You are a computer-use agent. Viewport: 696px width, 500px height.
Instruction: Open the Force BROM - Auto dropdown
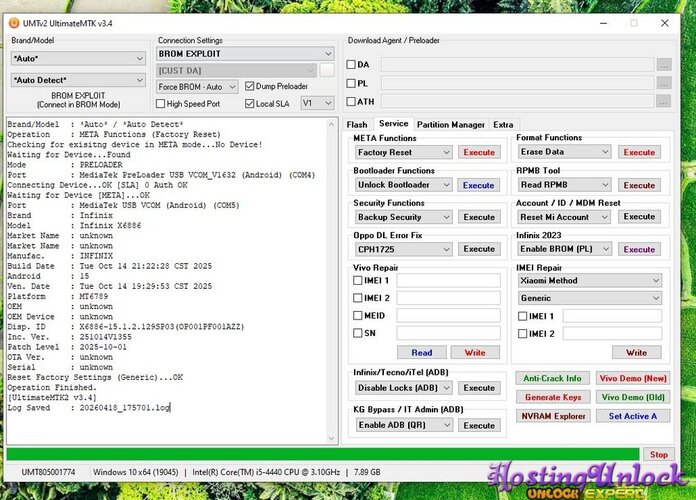(197, 87)
